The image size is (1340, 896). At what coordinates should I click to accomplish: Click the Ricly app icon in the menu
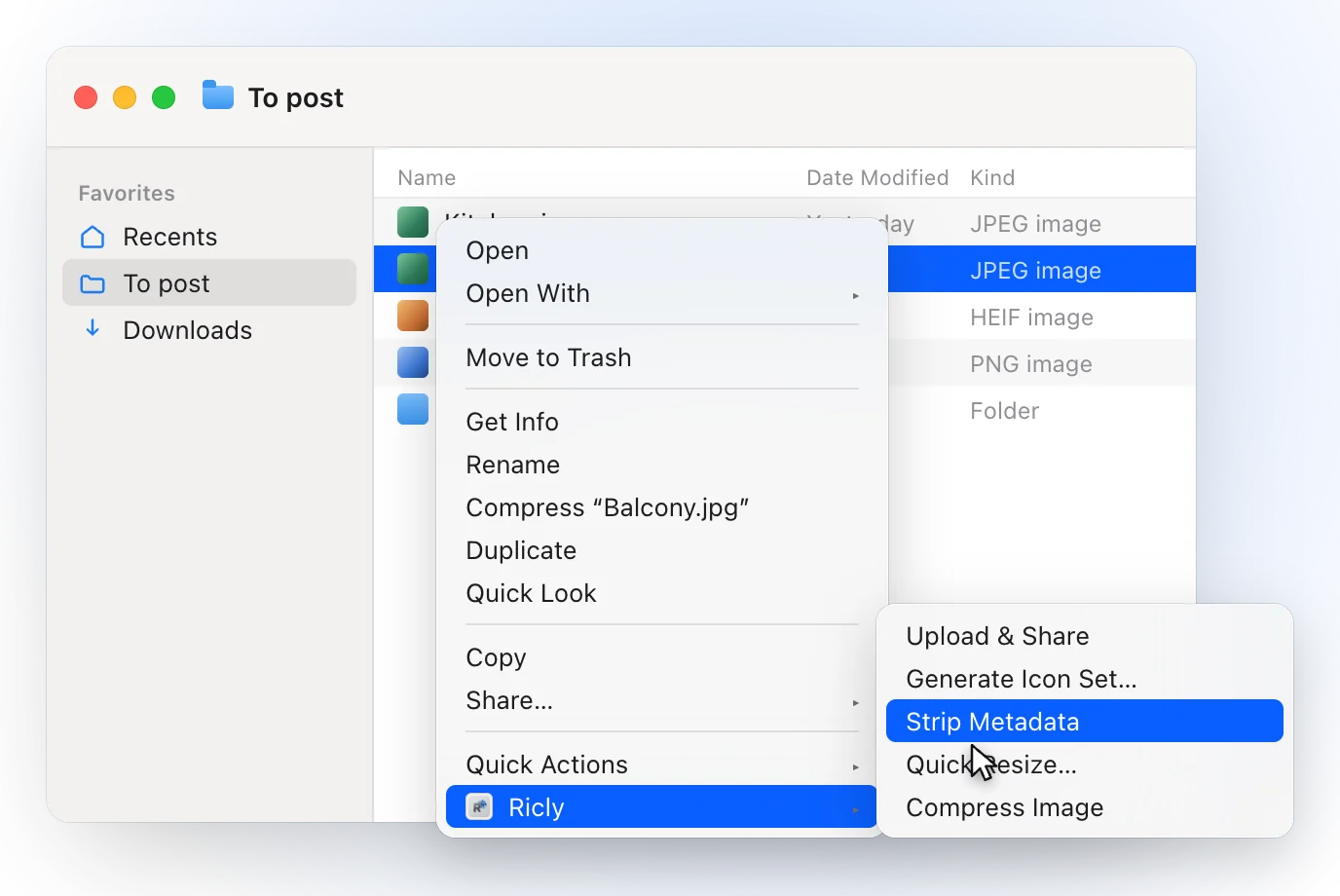point(479,807)
